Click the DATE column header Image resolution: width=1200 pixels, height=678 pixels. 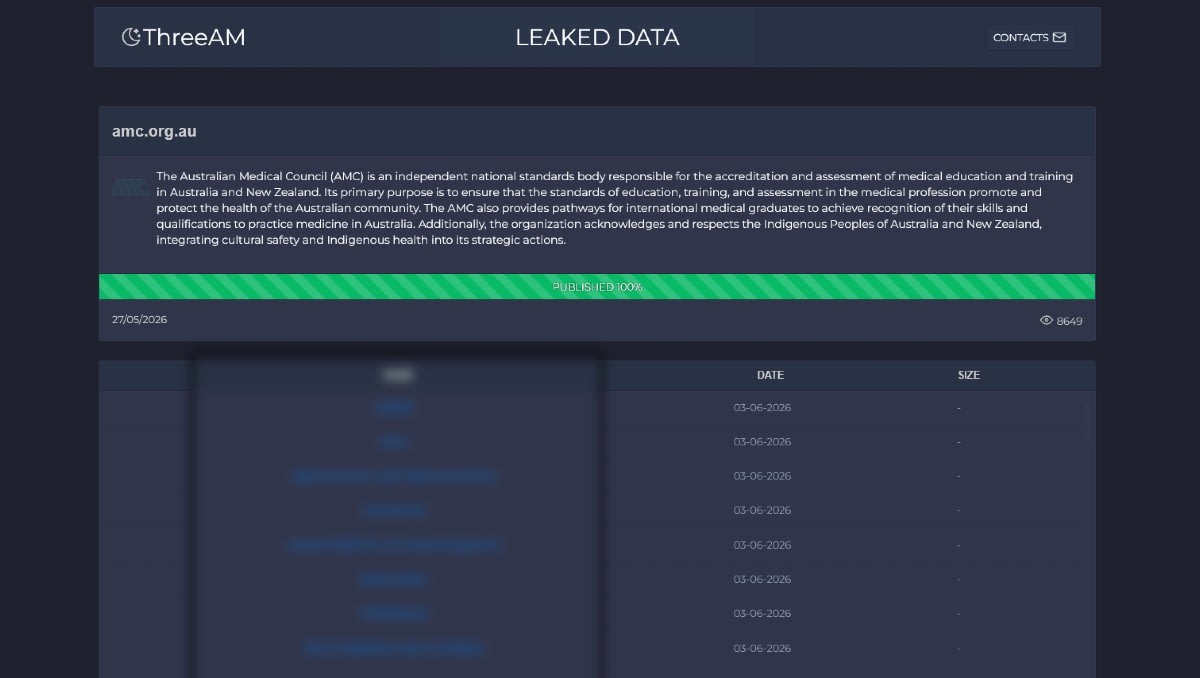[770, 375]
